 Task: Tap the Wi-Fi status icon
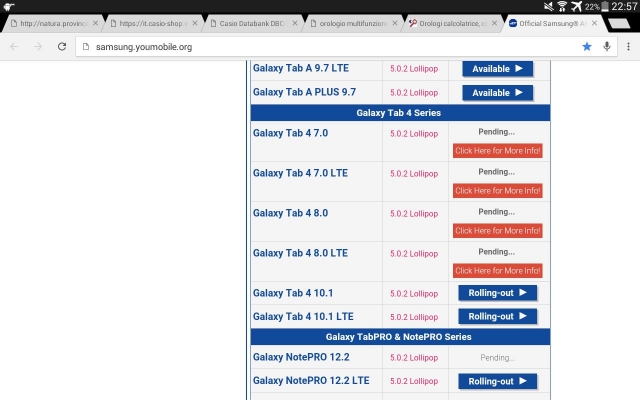(562, 6)
